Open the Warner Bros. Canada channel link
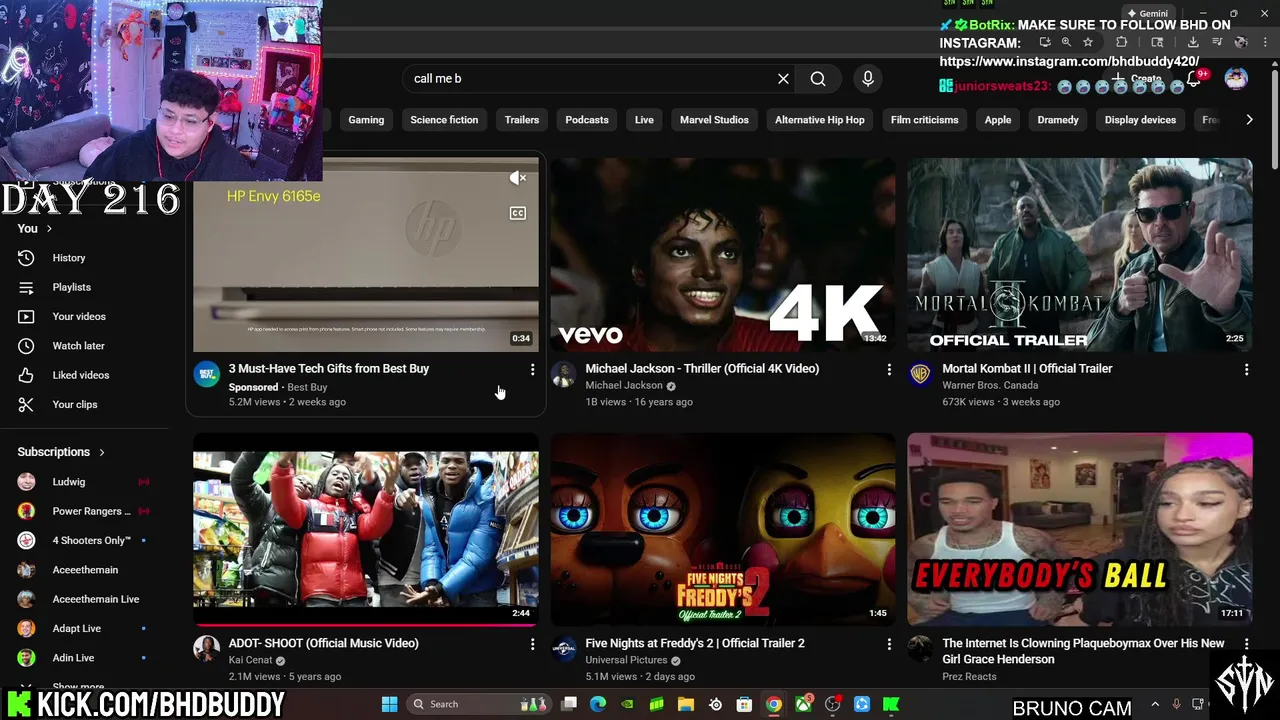1280x720 pixels. 990,386
